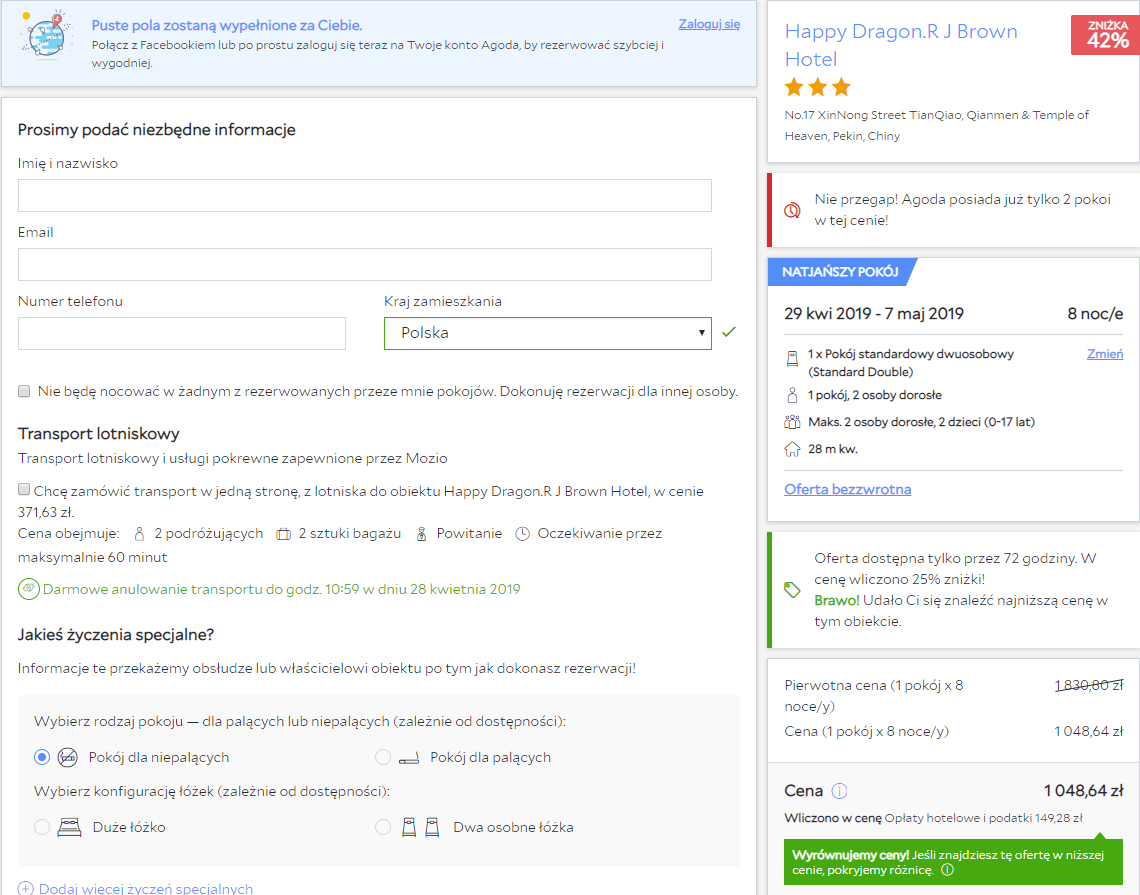The width and height of the screenshot is (1140, 895).
Task: Click the room door icon beside Standard Double
Action: coord(792,358)
